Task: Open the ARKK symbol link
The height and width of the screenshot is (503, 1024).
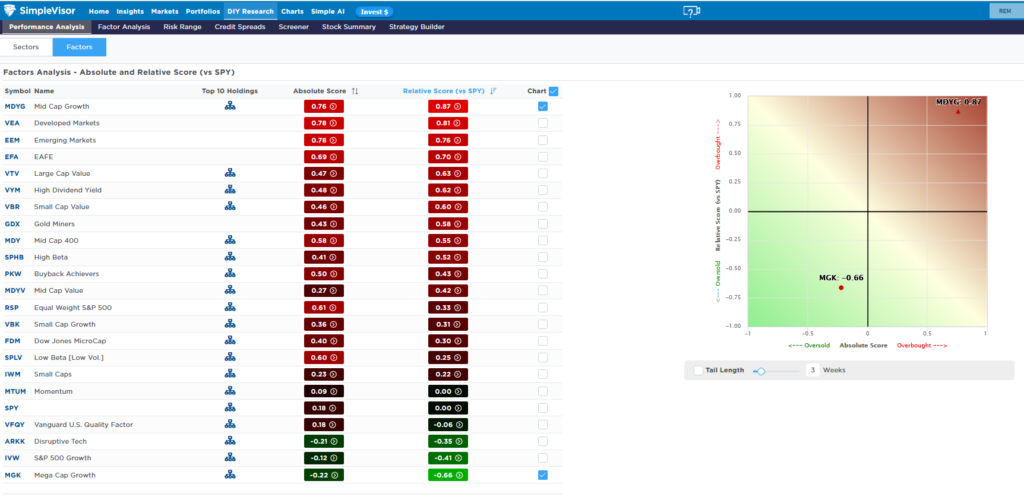Action: pyautogui.click(x=13, y=441)
